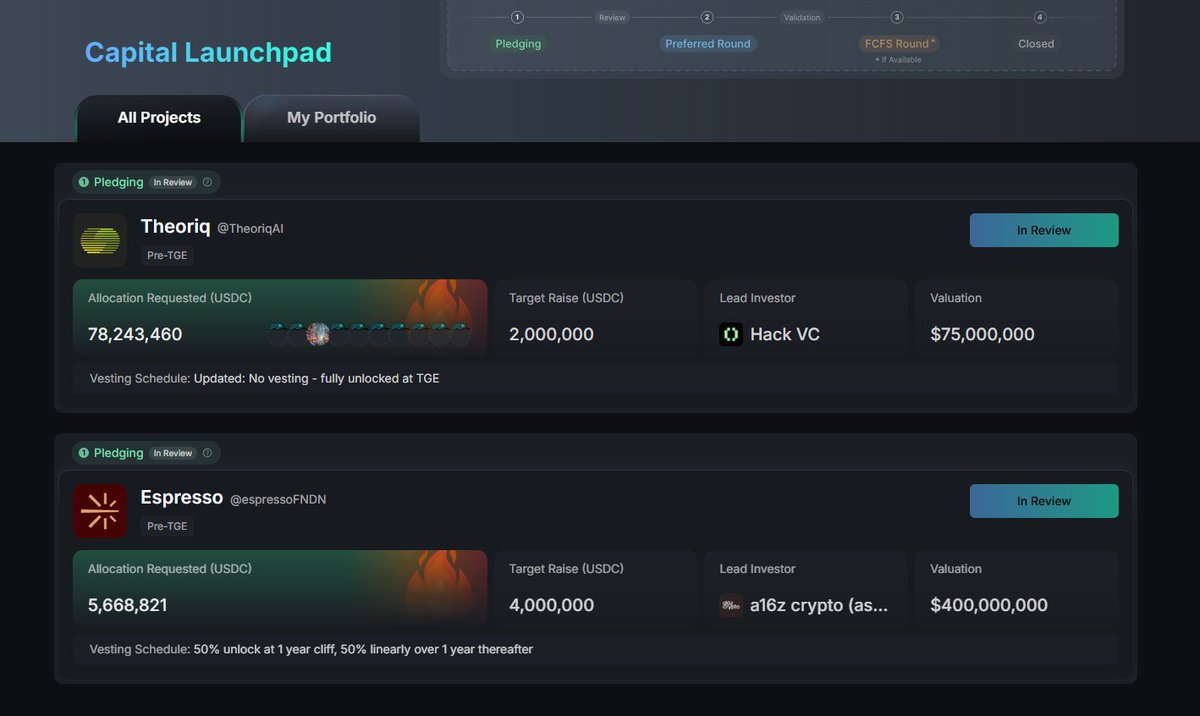Image resolution: width=1200 pixels, height=716 pixels.
Task: Open the @espressoFNDN handle link
Action: pos(278,500)
